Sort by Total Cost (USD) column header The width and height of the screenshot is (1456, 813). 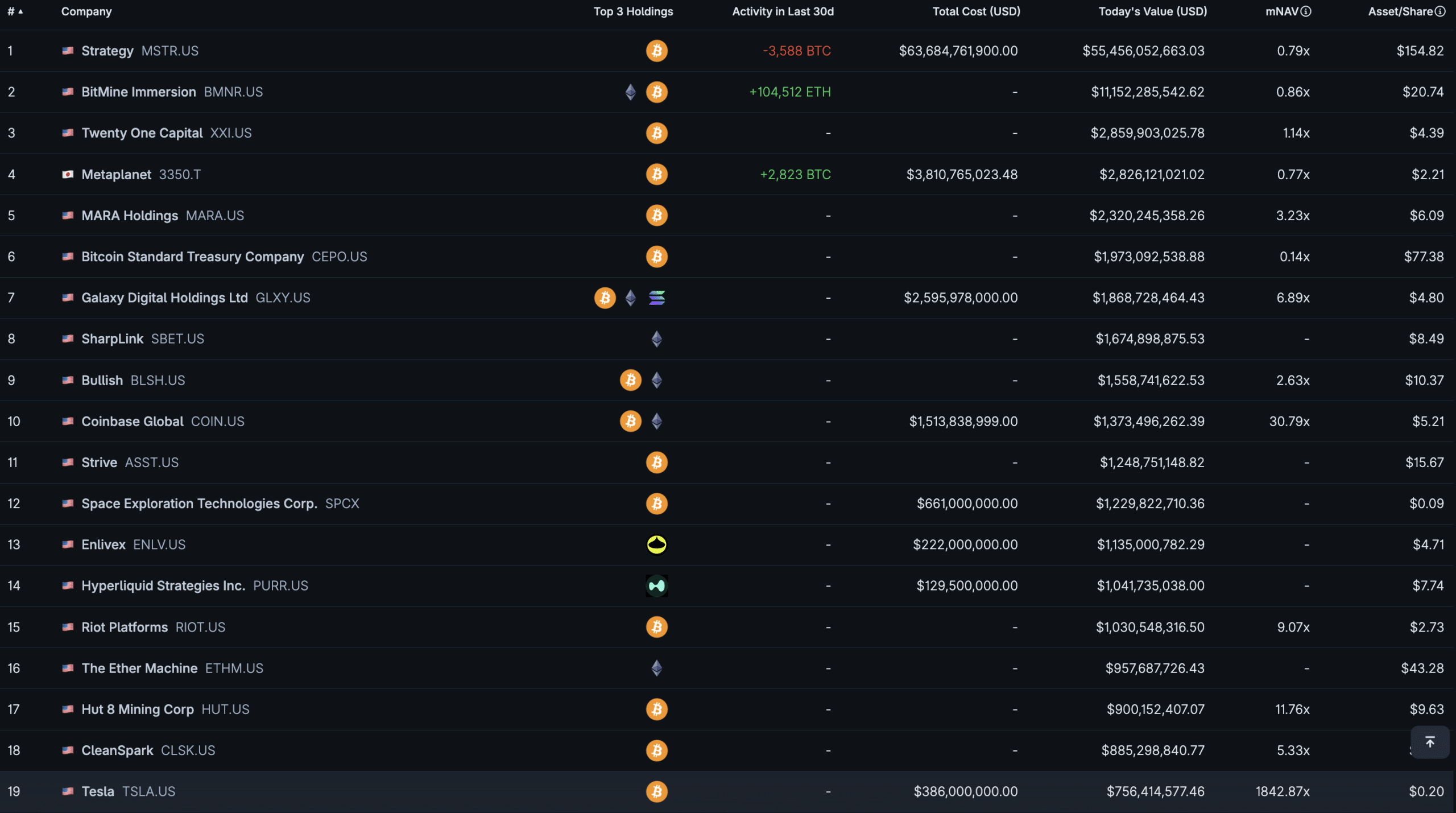(x=976, y=11)
